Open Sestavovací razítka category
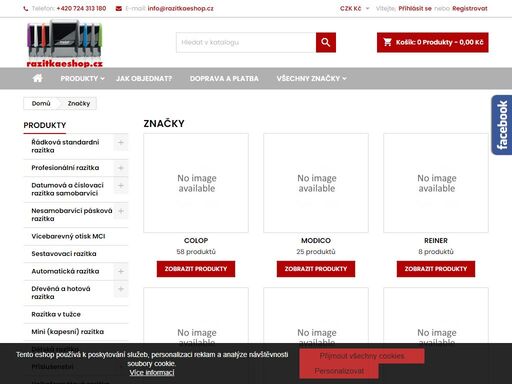This screenshot has width=512, height=384. [x=64, y=254]
